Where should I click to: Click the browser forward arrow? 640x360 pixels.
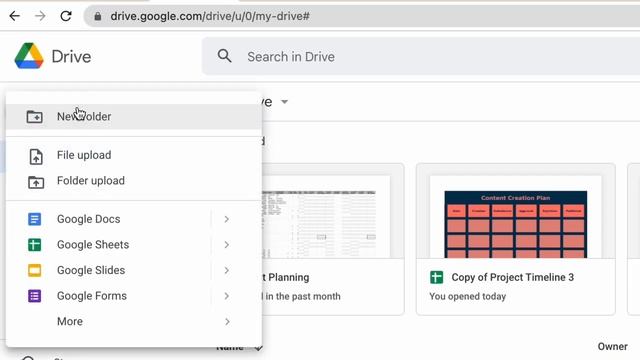pyautogui.click(x=40, y=16)
